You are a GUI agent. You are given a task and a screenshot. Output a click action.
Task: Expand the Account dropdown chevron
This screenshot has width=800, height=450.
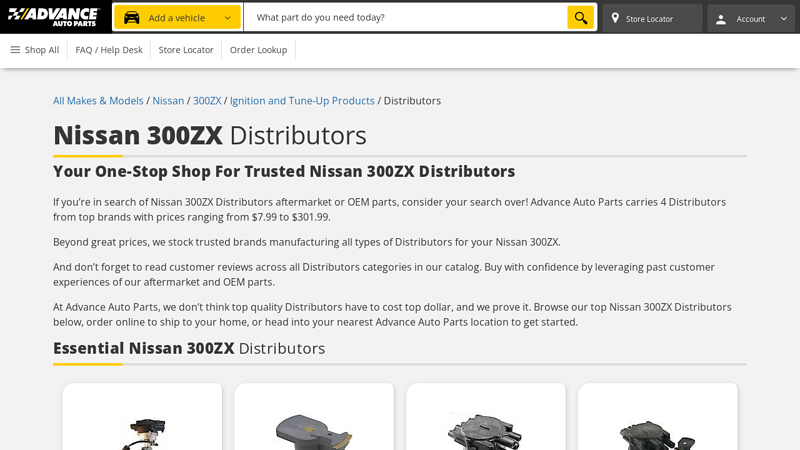point(783,19)
